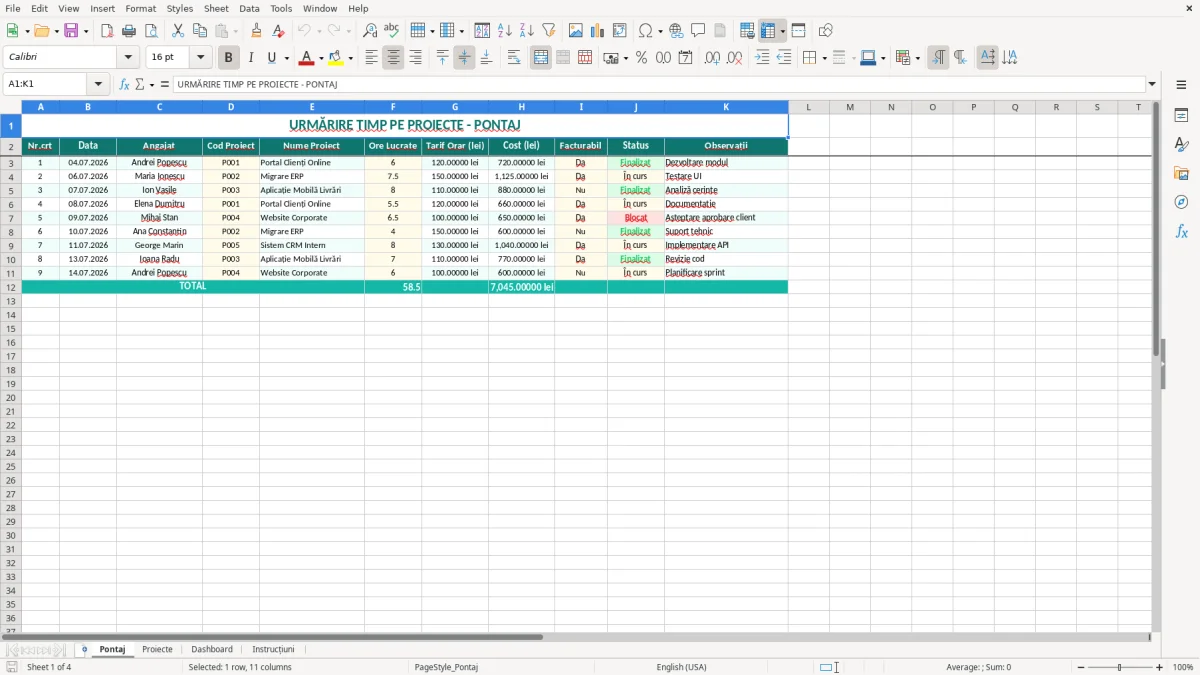Viewport: 1200px width, 675px height.
Task: Expand the Background Color dropdown arrow
Action: coord(350,58)
